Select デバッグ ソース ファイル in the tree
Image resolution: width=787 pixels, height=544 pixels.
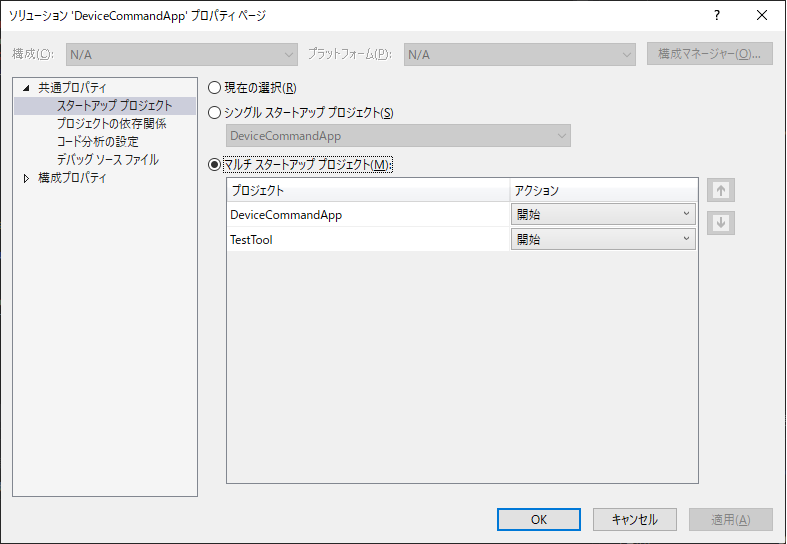click(x=108, y=160)
